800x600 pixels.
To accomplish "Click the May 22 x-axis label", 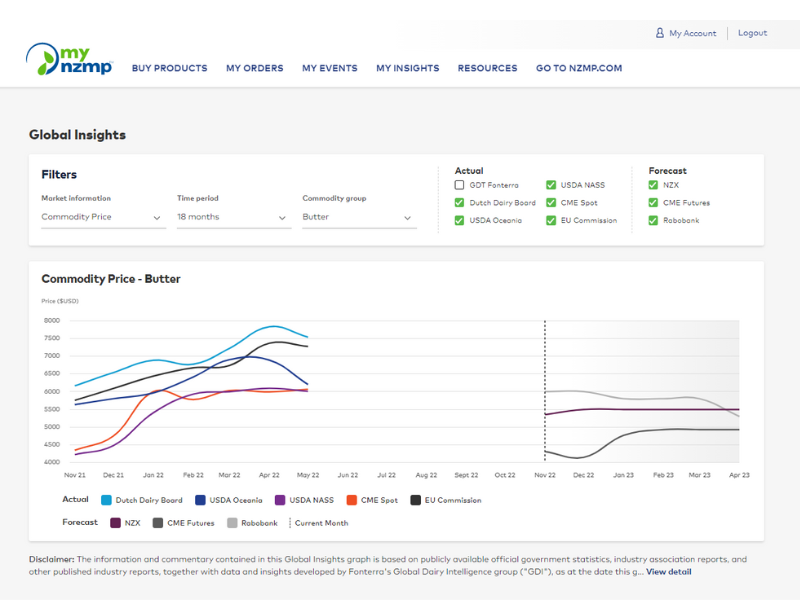I will (308, 475).
